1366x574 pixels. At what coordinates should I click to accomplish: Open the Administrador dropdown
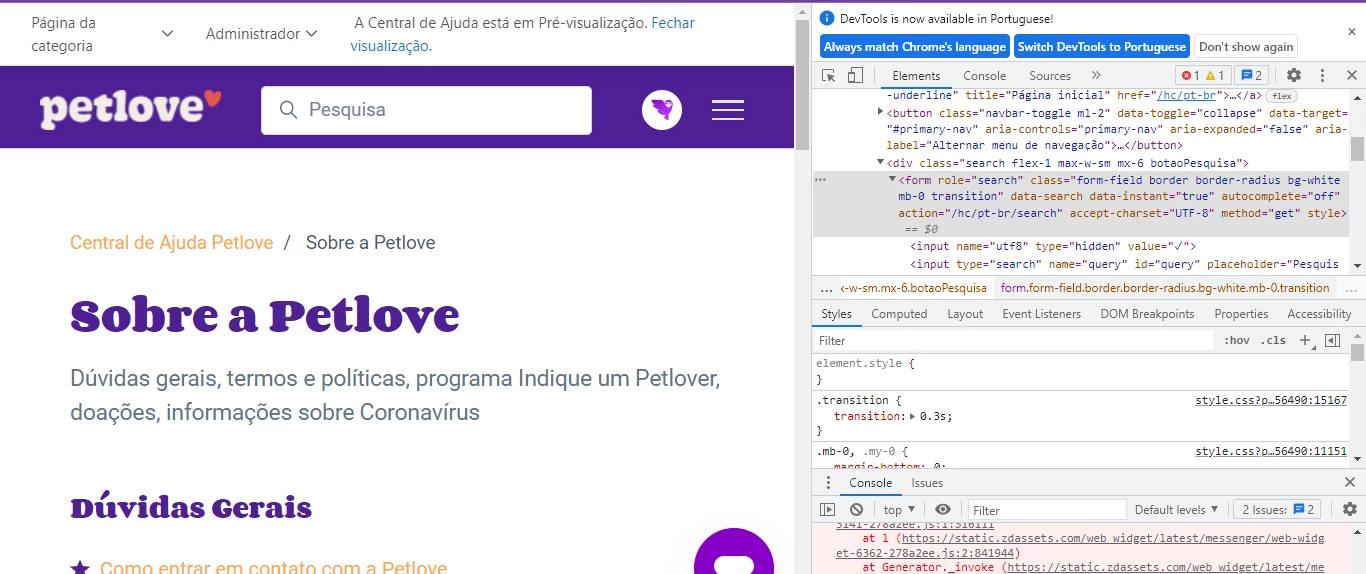click(x=261, y=34)
